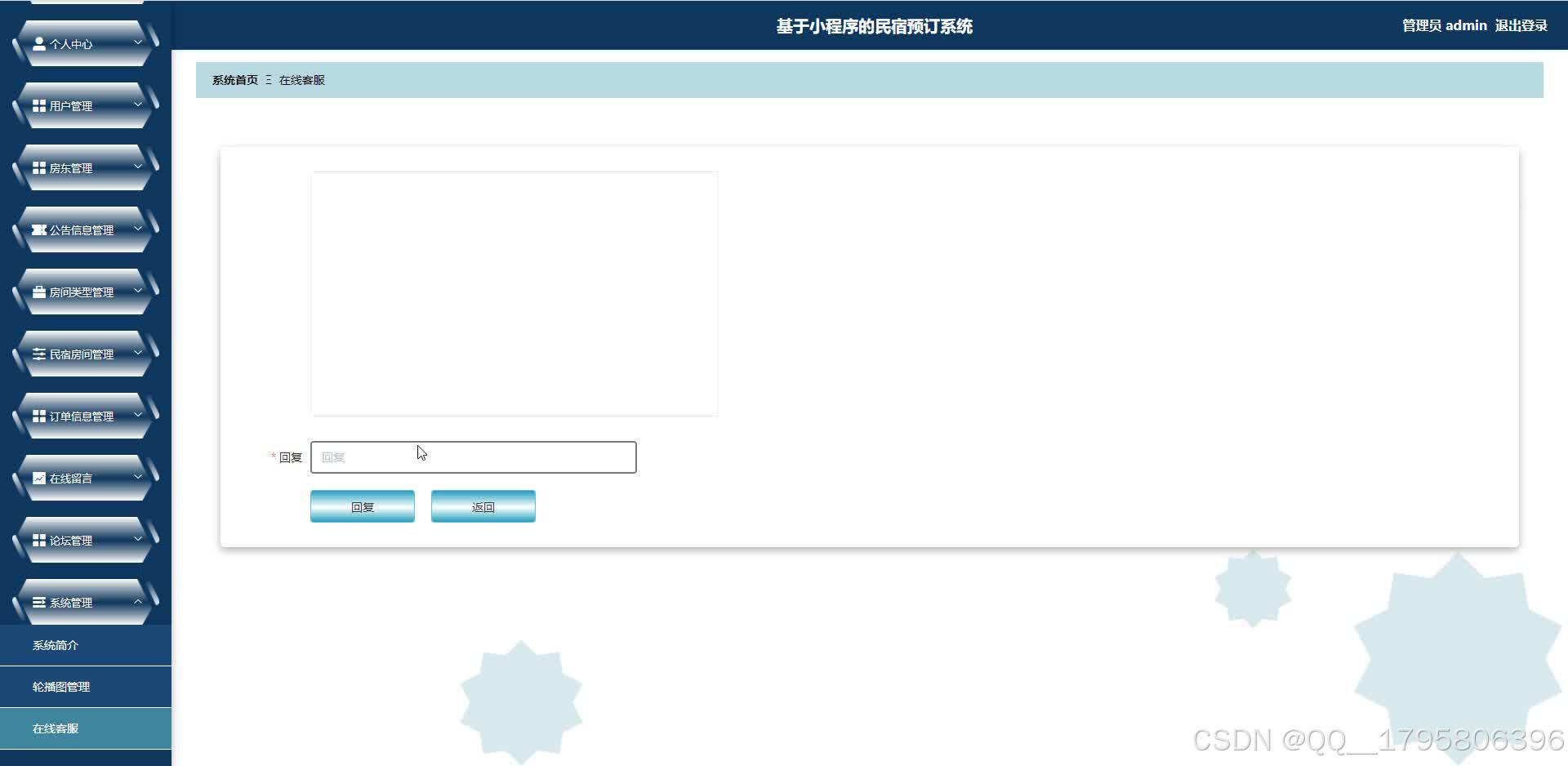Select the 个人中心 person icon in sidebar

[39, 43]
